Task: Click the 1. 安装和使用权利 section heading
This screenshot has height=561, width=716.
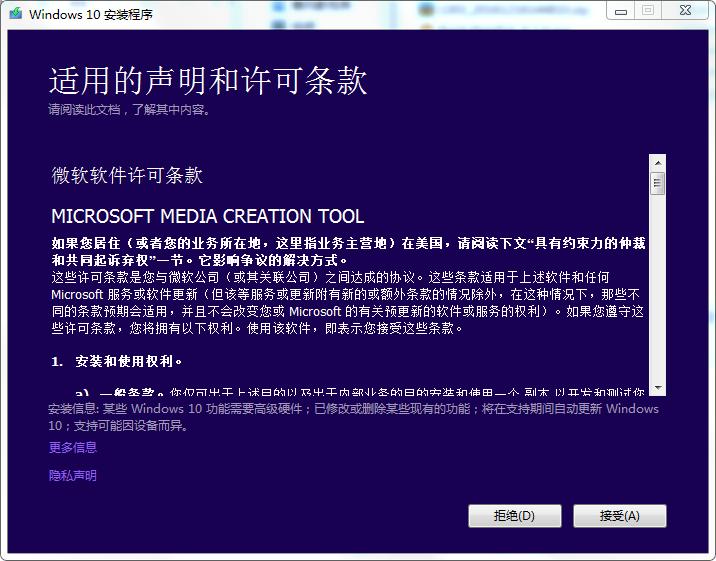Action: [117, 362]
